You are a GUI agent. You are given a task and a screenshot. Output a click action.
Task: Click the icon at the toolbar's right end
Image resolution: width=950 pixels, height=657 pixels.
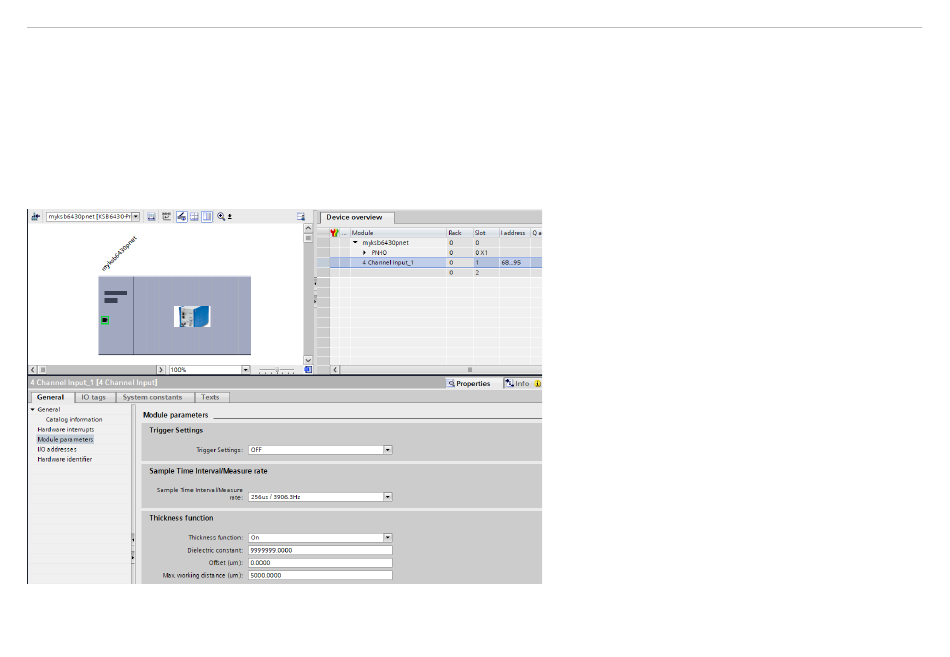pos(301,216)
